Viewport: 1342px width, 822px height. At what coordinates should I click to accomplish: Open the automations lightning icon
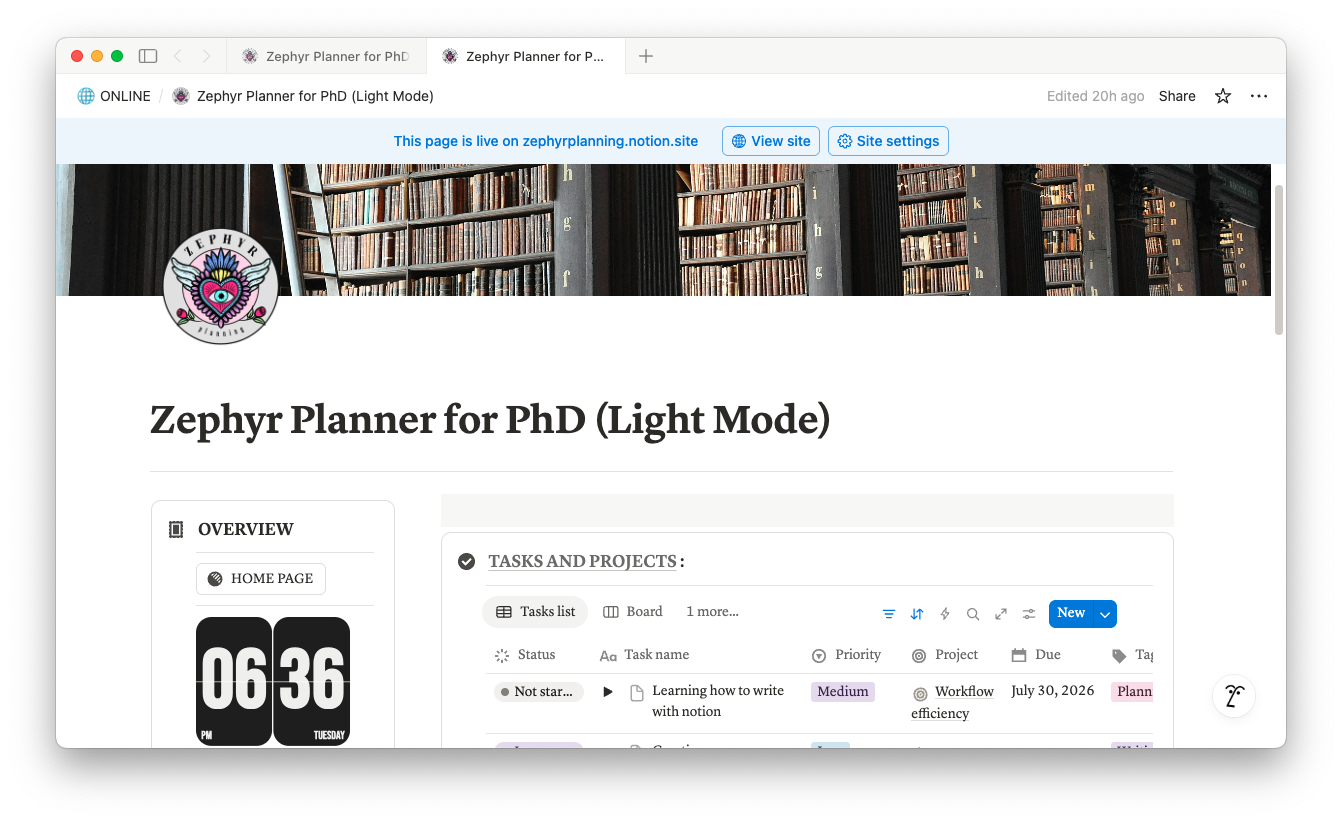945,614
